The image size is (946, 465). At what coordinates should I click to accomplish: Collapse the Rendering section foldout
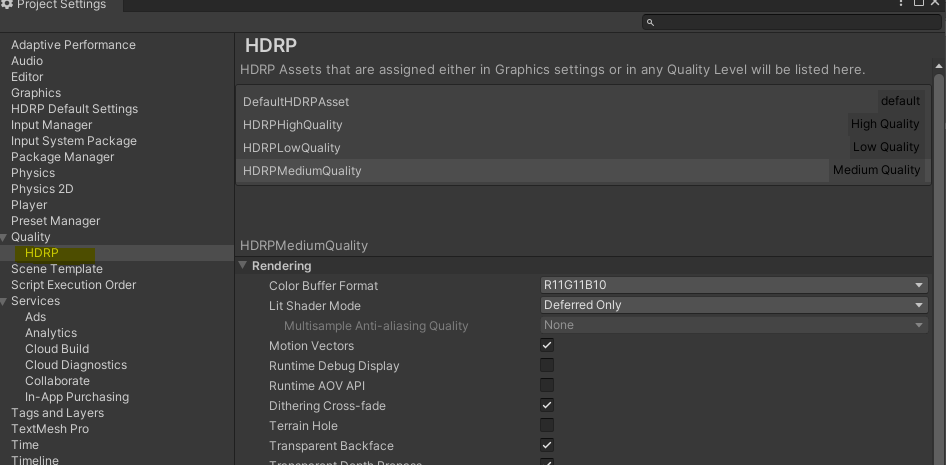[243, 265]
